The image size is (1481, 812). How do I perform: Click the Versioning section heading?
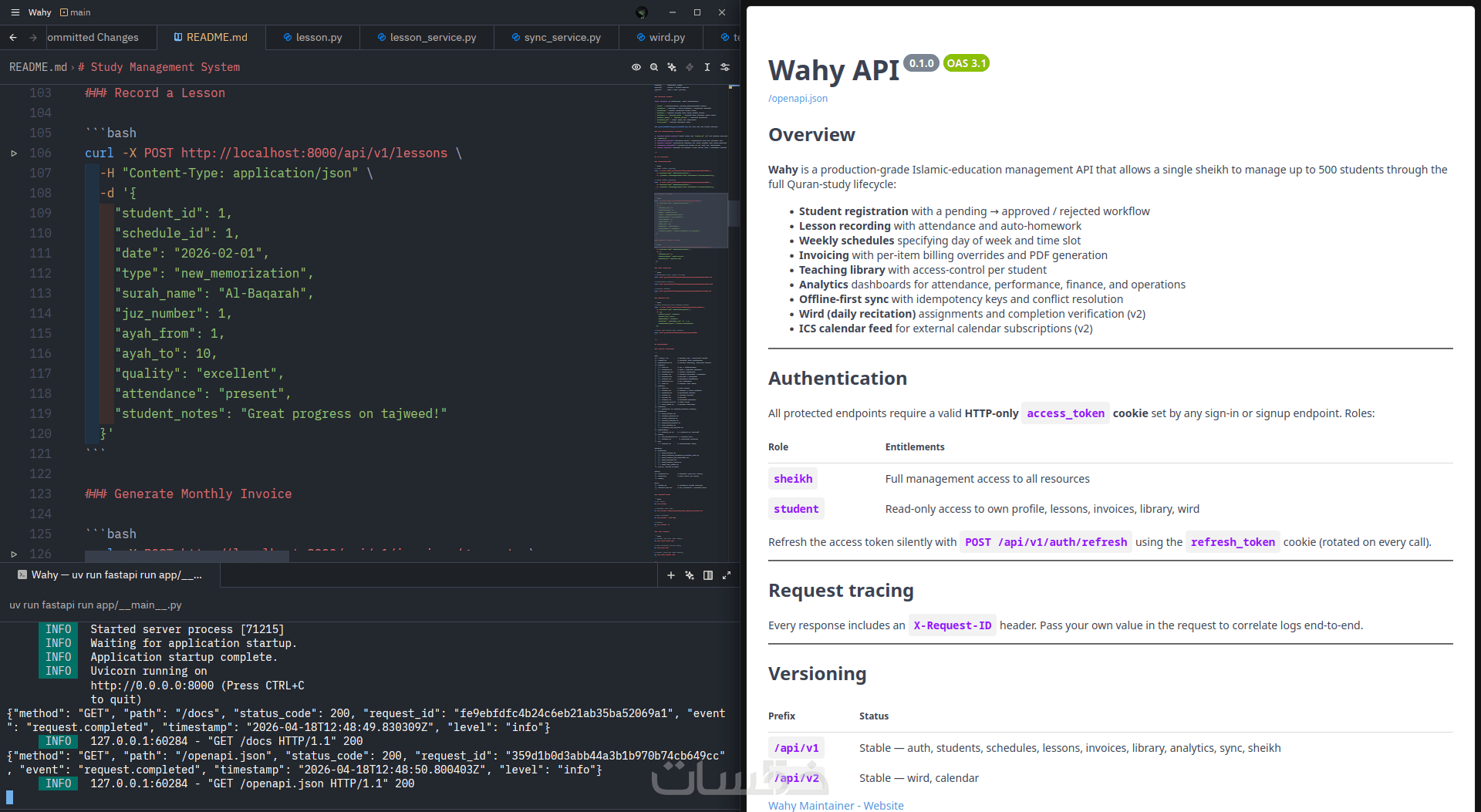point(818,674)
